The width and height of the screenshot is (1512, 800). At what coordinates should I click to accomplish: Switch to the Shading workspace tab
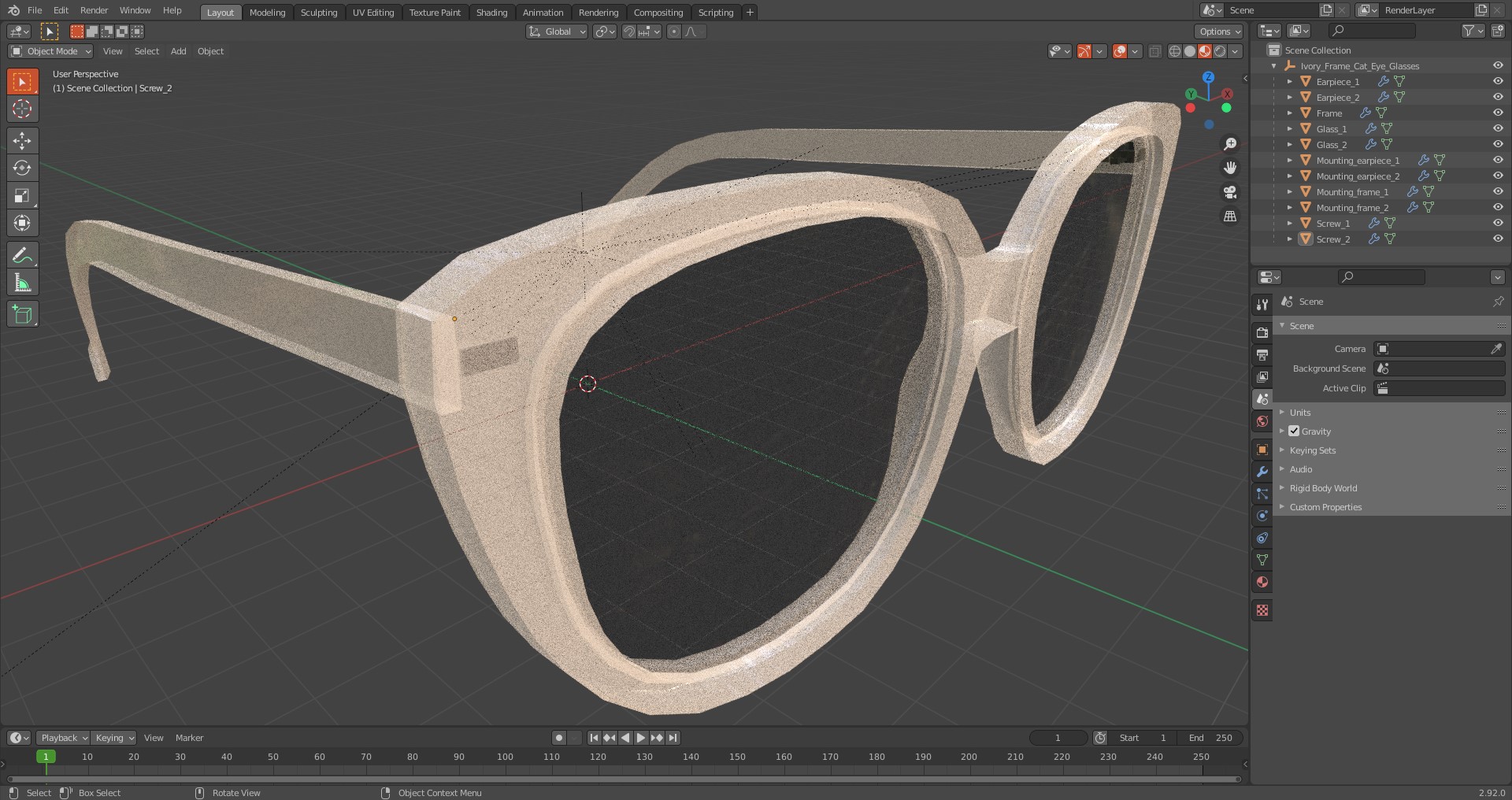491,13
